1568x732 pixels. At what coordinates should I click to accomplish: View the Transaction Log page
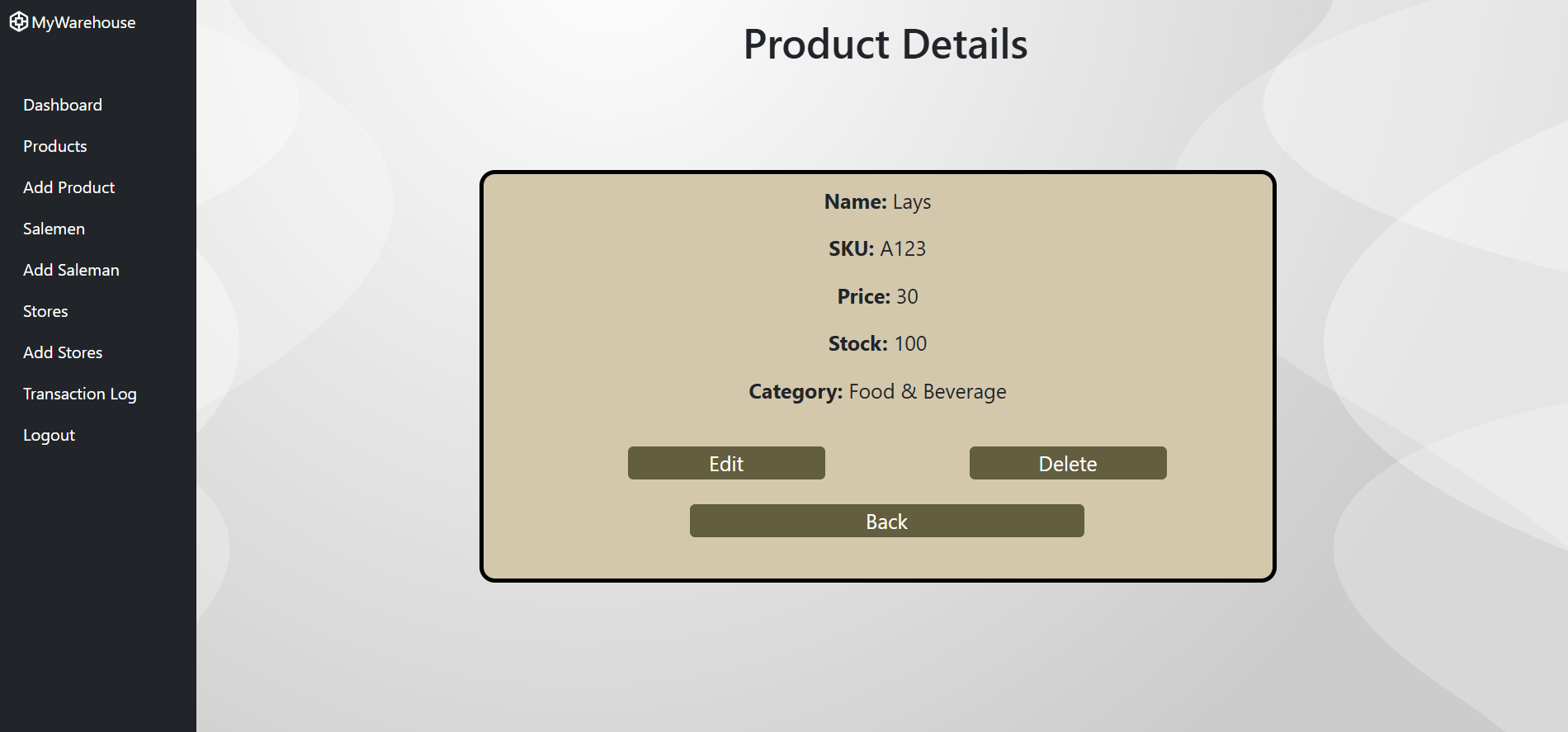[x=80, y=394]
